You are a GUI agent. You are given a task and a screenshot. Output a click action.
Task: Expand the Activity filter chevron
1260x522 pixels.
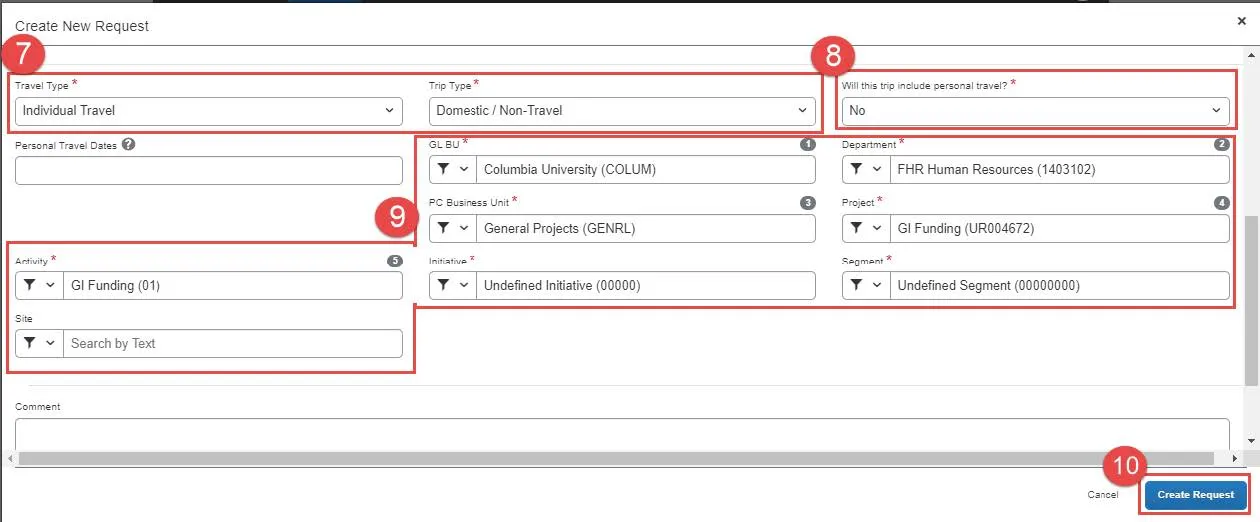coord(51,286)
